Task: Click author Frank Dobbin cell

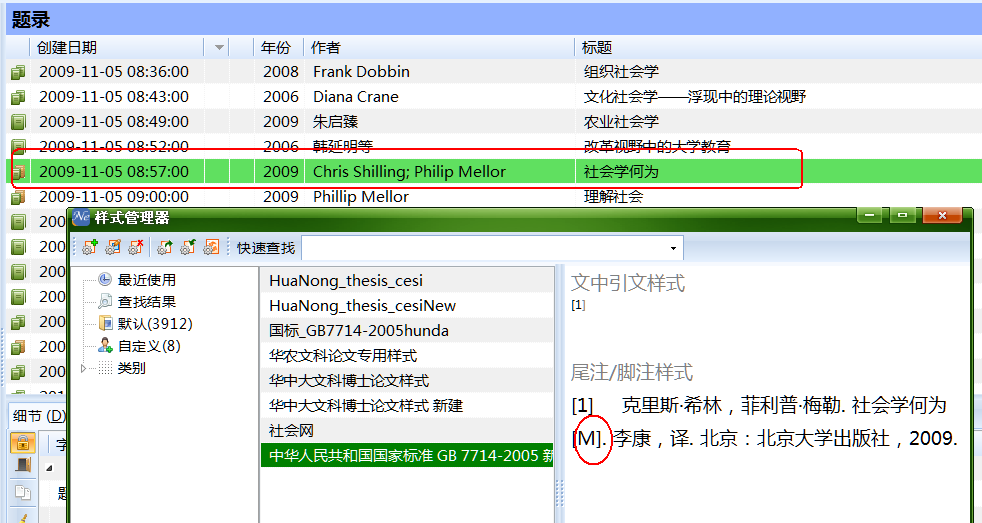Action: 361,72
